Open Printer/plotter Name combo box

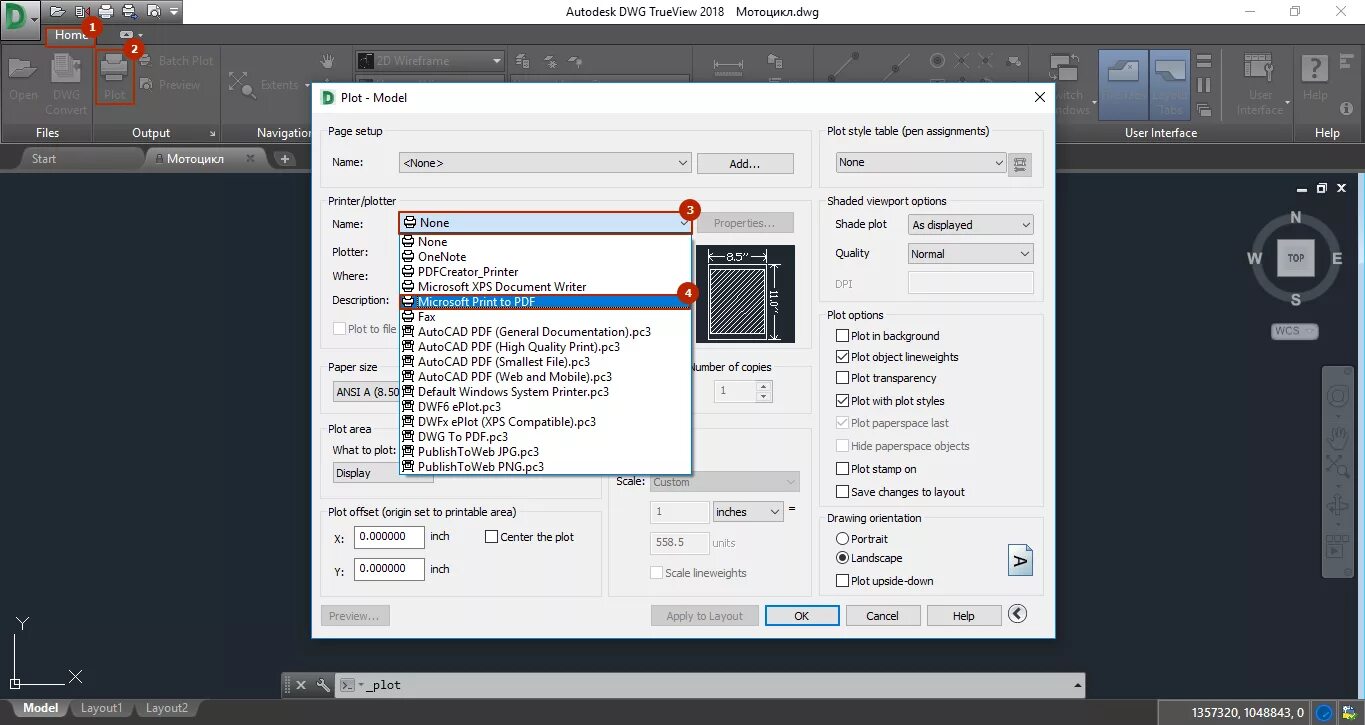pos(545,223)
